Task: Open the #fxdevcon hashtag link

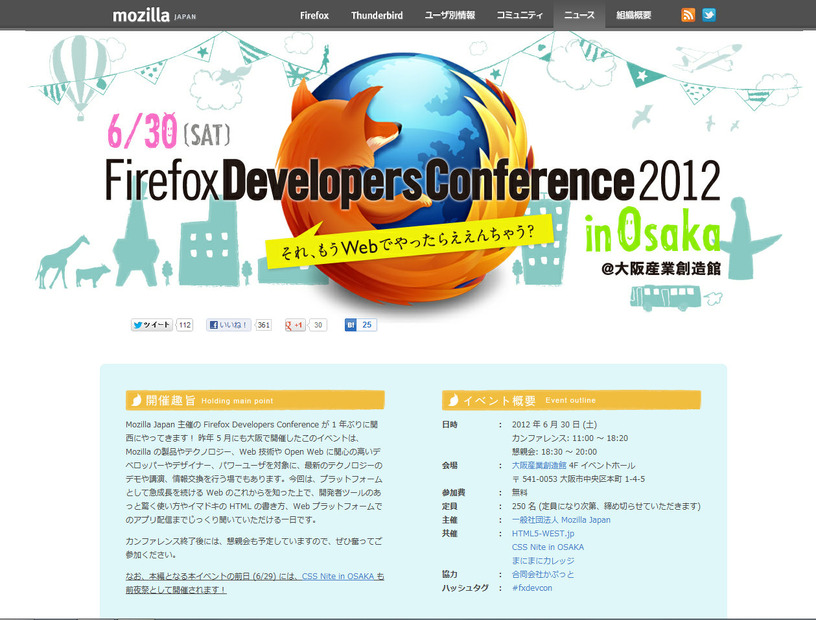Action: point(532,587)
